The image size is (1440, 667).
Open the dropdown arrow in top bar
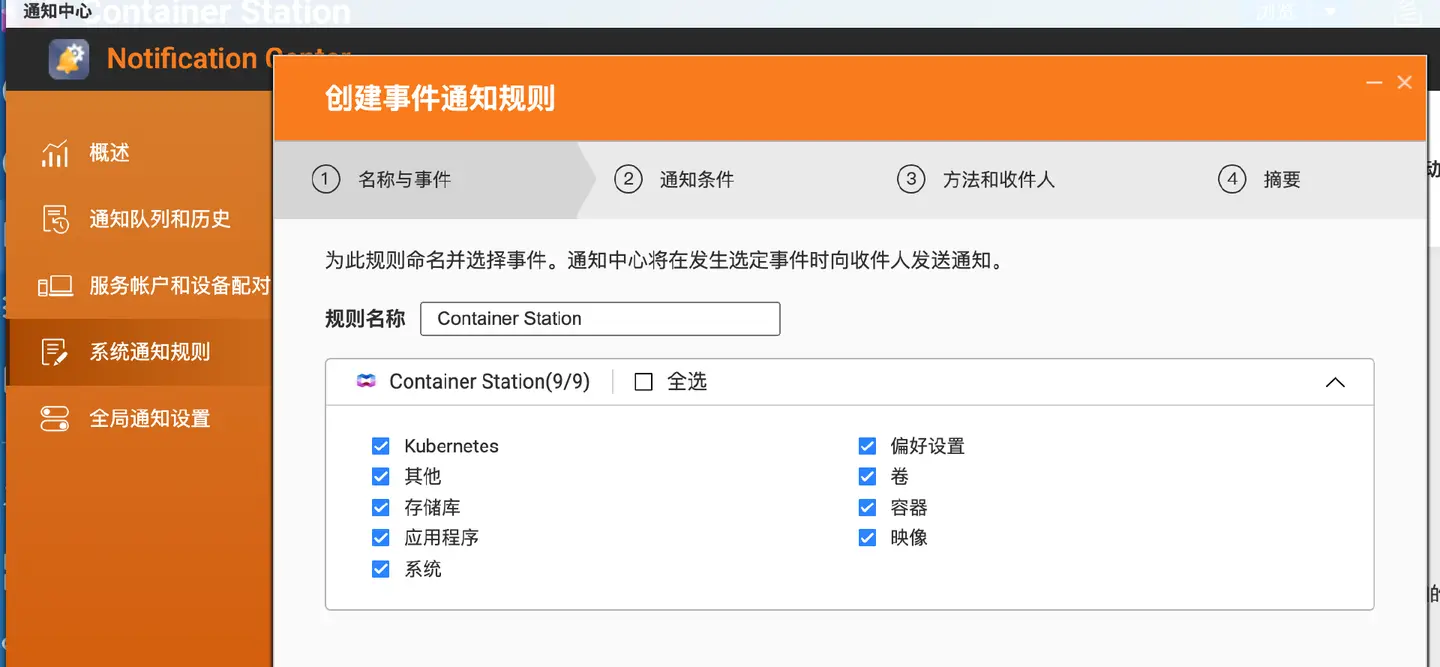click(x=1330, y=12)
